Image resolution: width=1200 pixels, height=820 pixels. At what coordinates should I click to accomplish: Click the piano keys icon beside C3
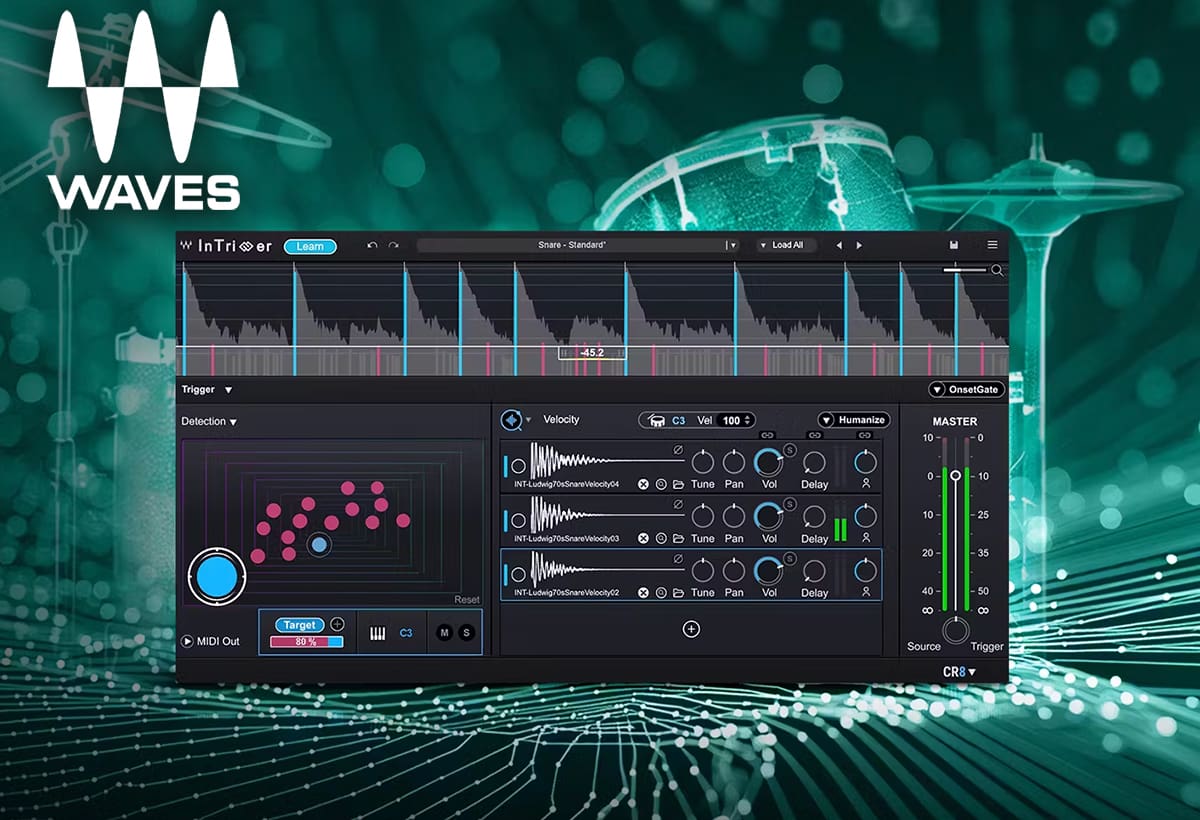[378, 633]
